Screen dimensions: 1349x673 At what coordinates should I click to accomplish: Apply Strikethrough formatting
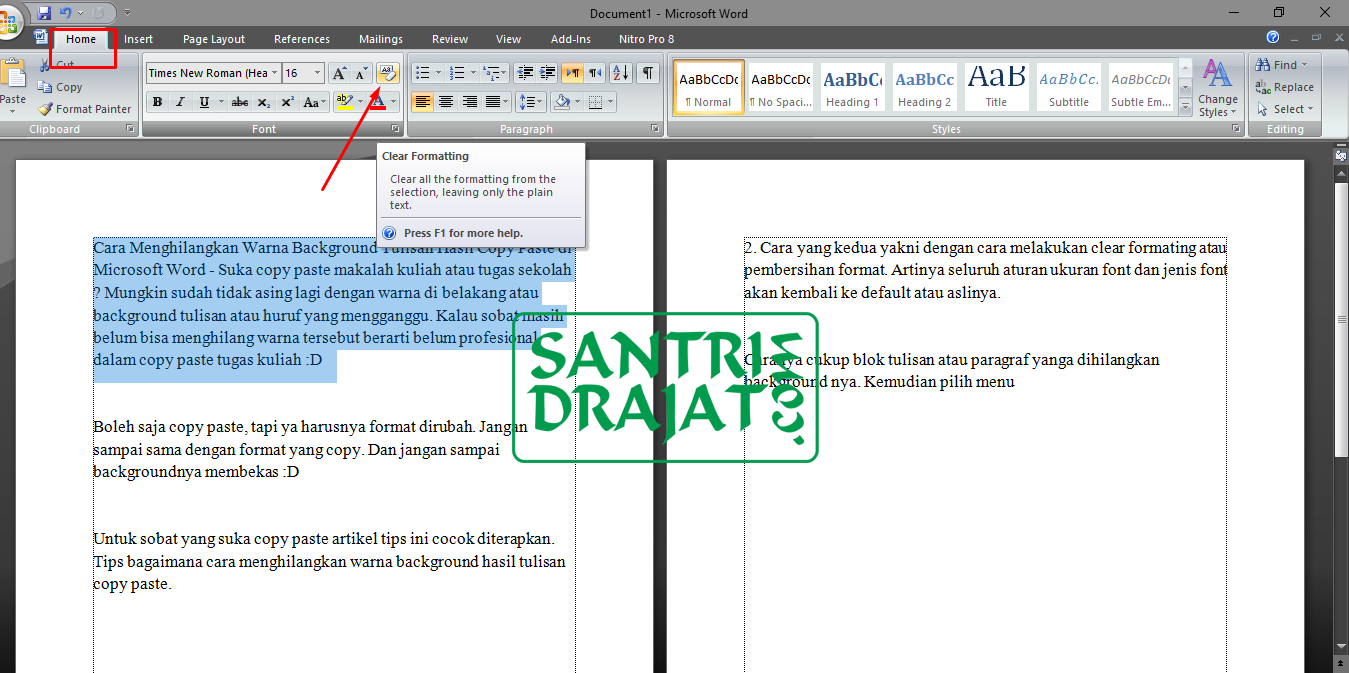pos(239,102)
